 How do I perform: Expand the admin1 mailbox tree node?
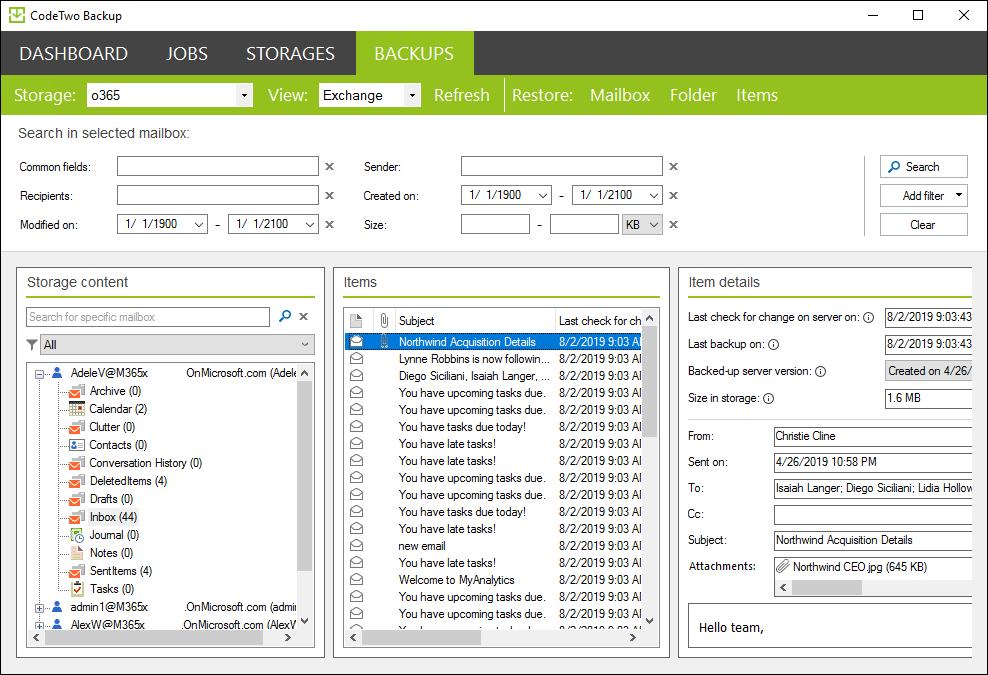coord(39,608)
